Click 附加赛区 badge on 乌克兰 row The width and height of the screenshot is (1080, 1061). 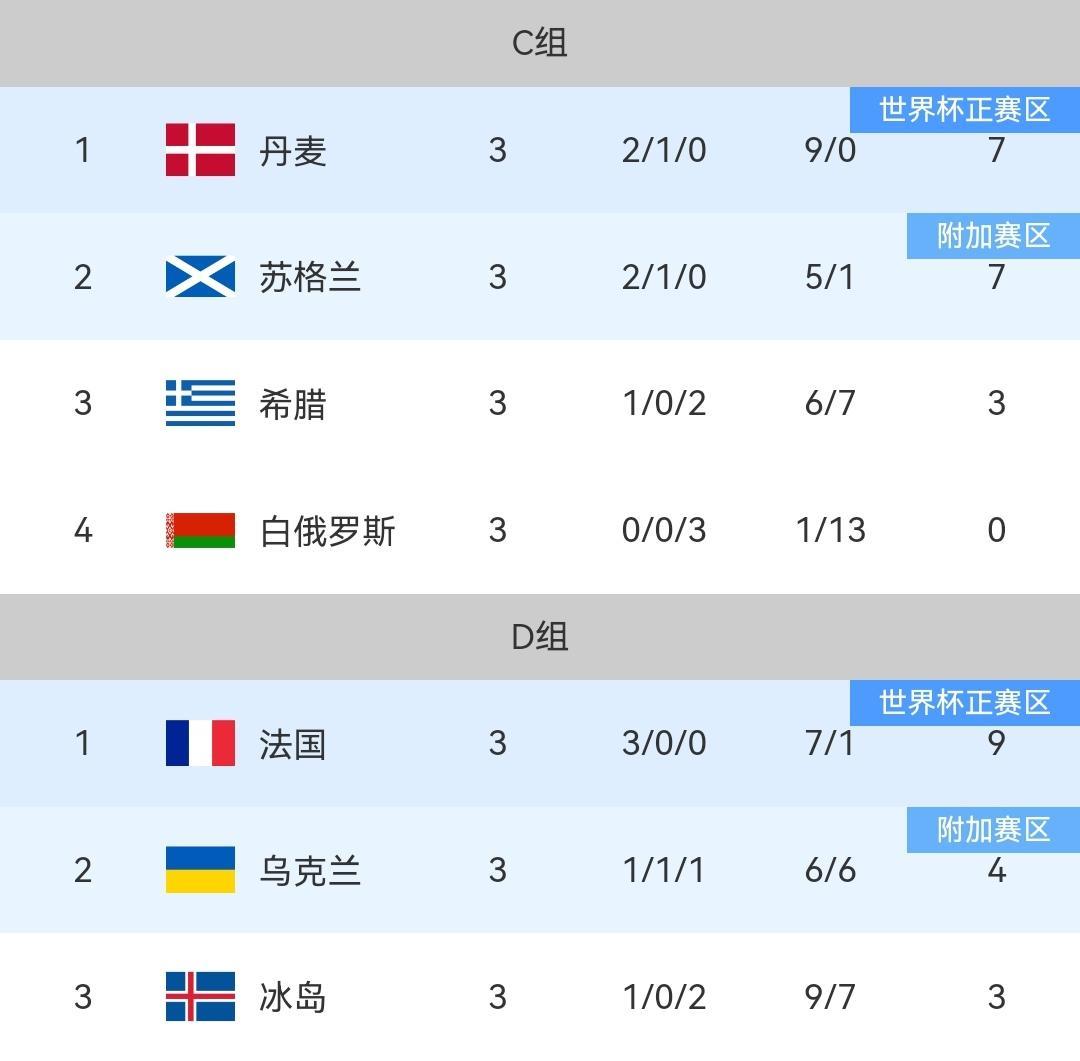click(x=993, y=830)
